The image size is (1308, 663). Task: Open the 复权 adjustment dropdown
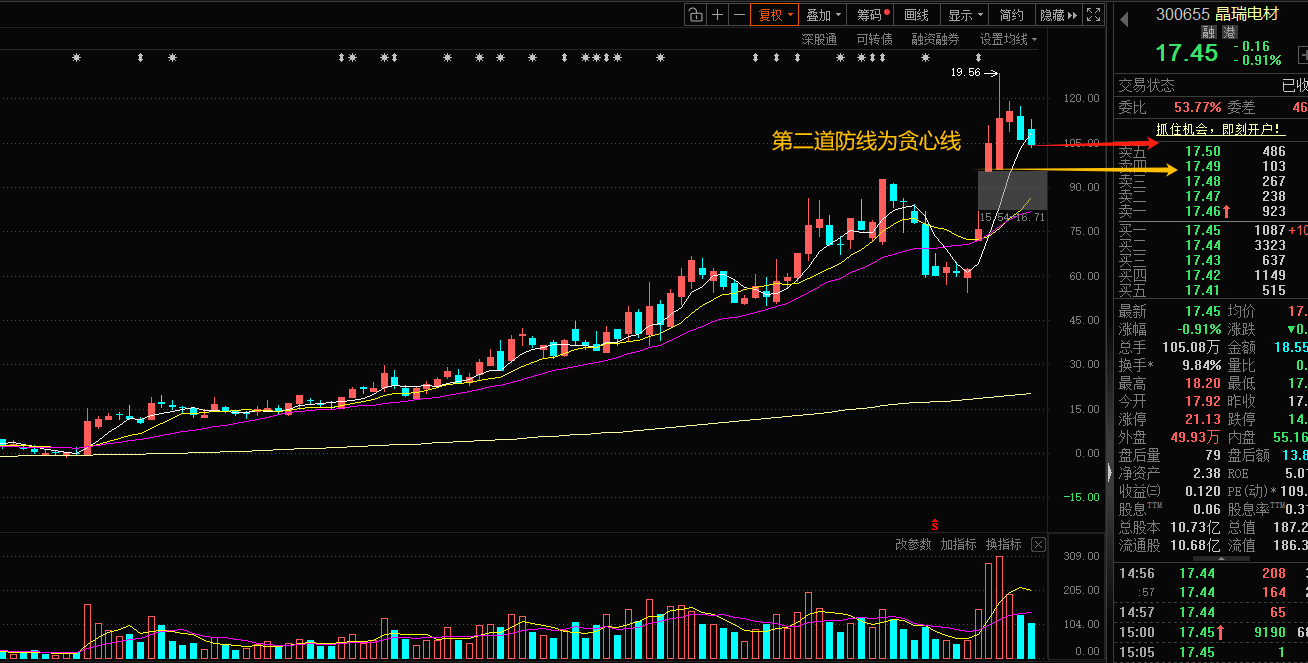[x=775, y=15]
